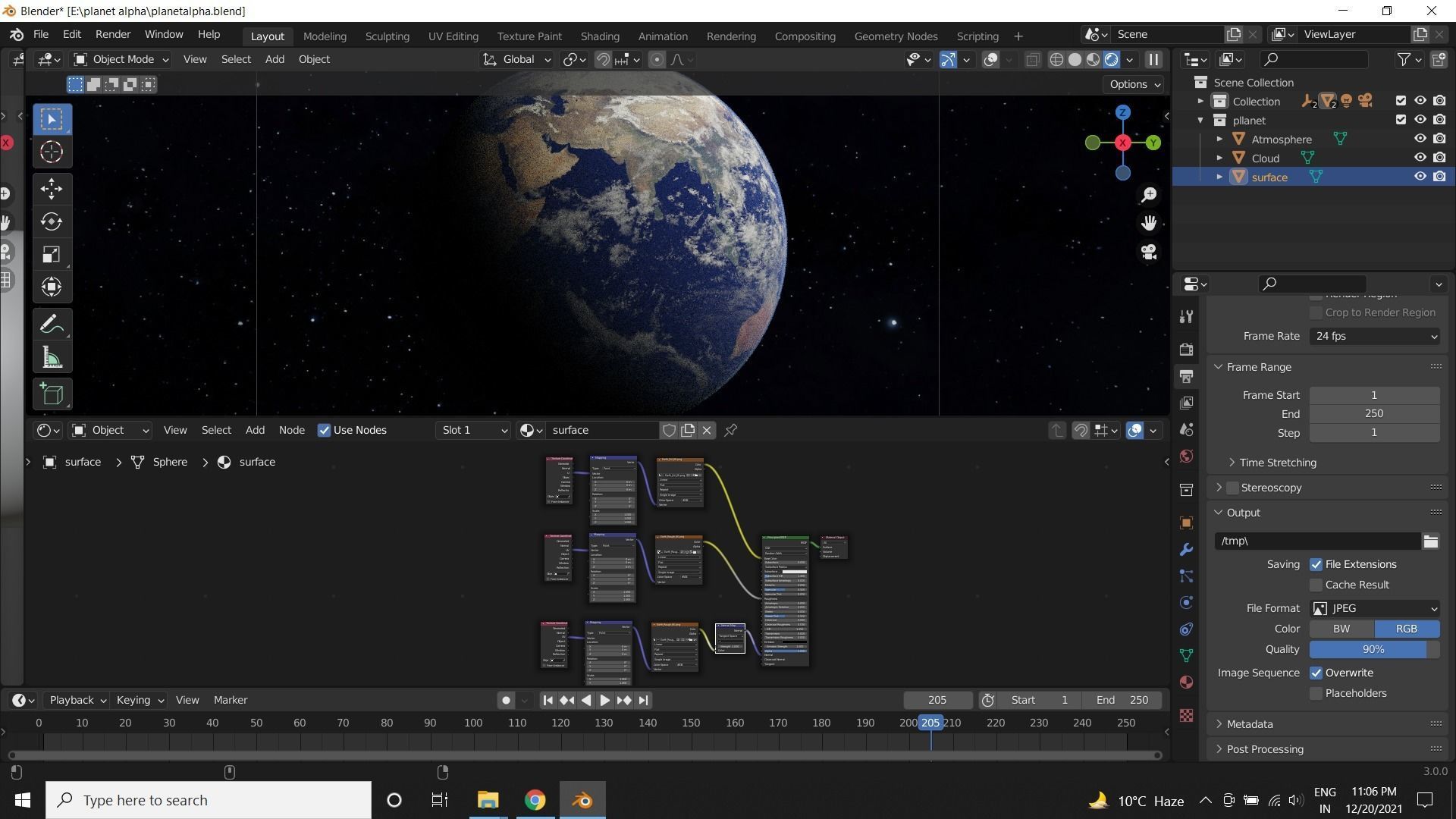Open the Playback dropdown in timeline
1456x819 pixels.
tap(77, 700)
